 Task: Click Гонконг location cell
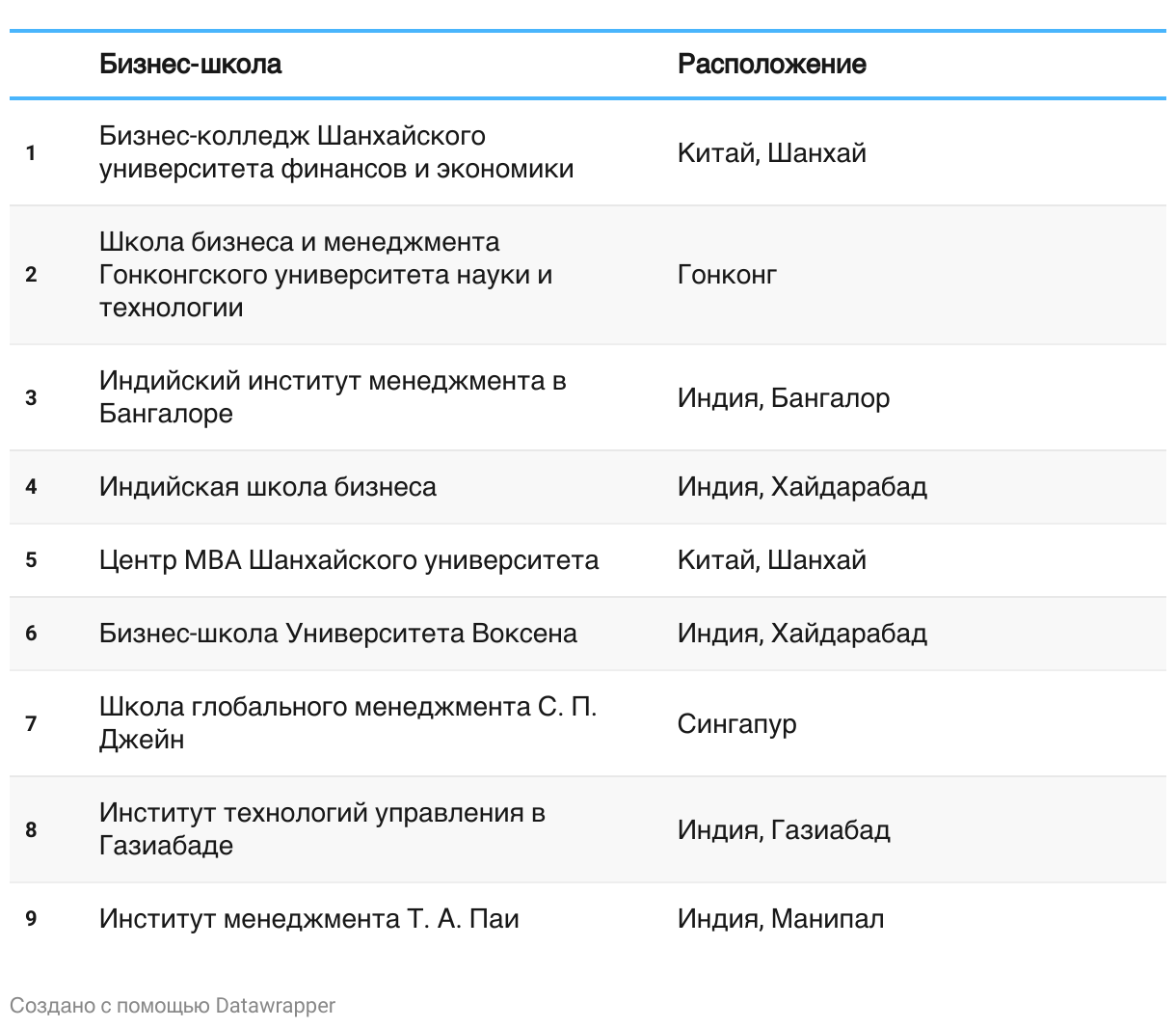tap(727, 275)
